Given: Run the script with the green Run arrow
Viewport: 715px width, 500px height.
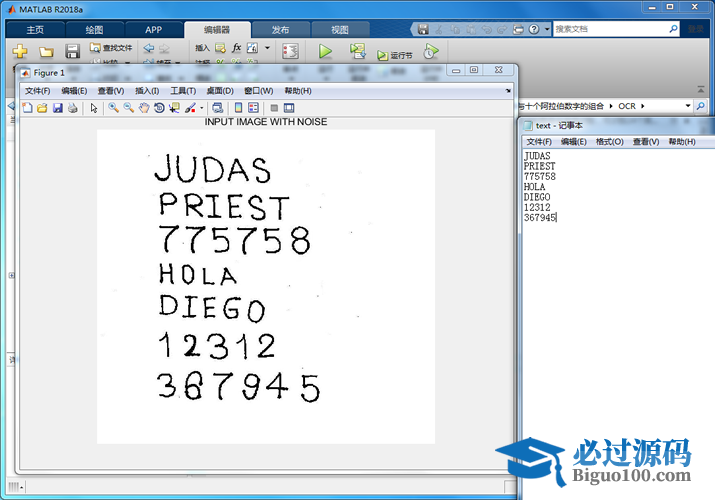Looking at the screenshot, I should pos(325,51).
